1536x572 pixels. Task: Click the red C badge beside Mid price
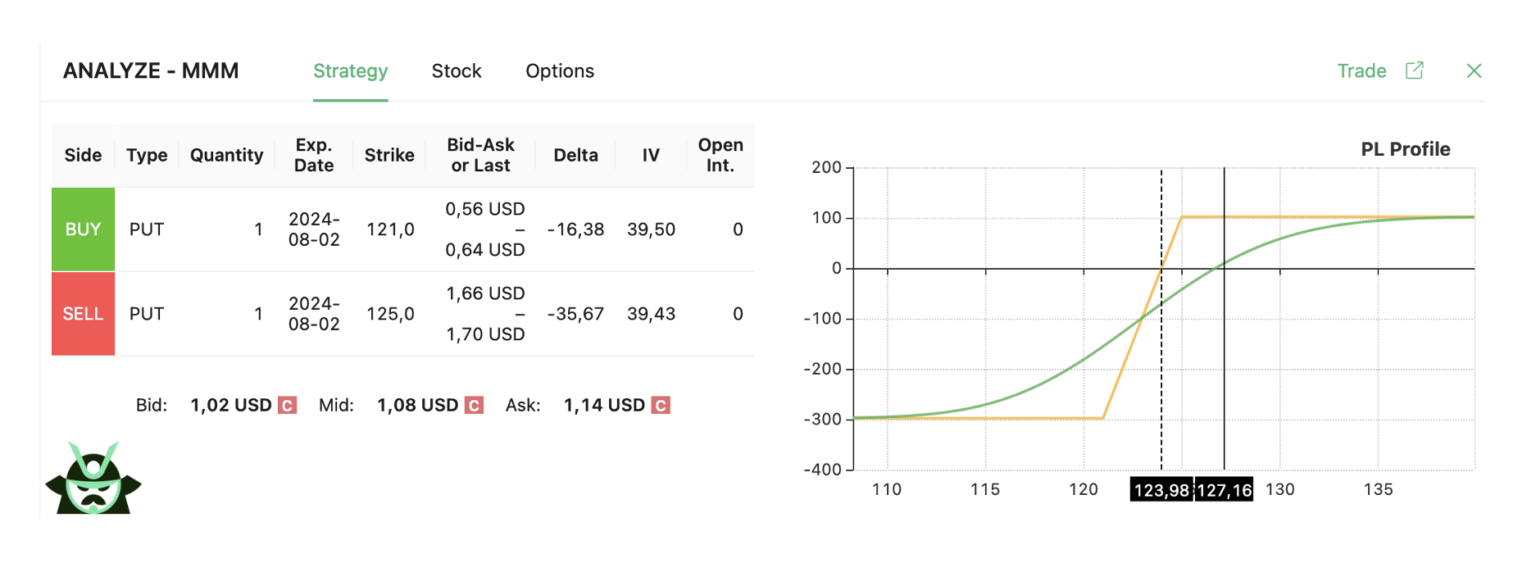[x=474, y=405]
